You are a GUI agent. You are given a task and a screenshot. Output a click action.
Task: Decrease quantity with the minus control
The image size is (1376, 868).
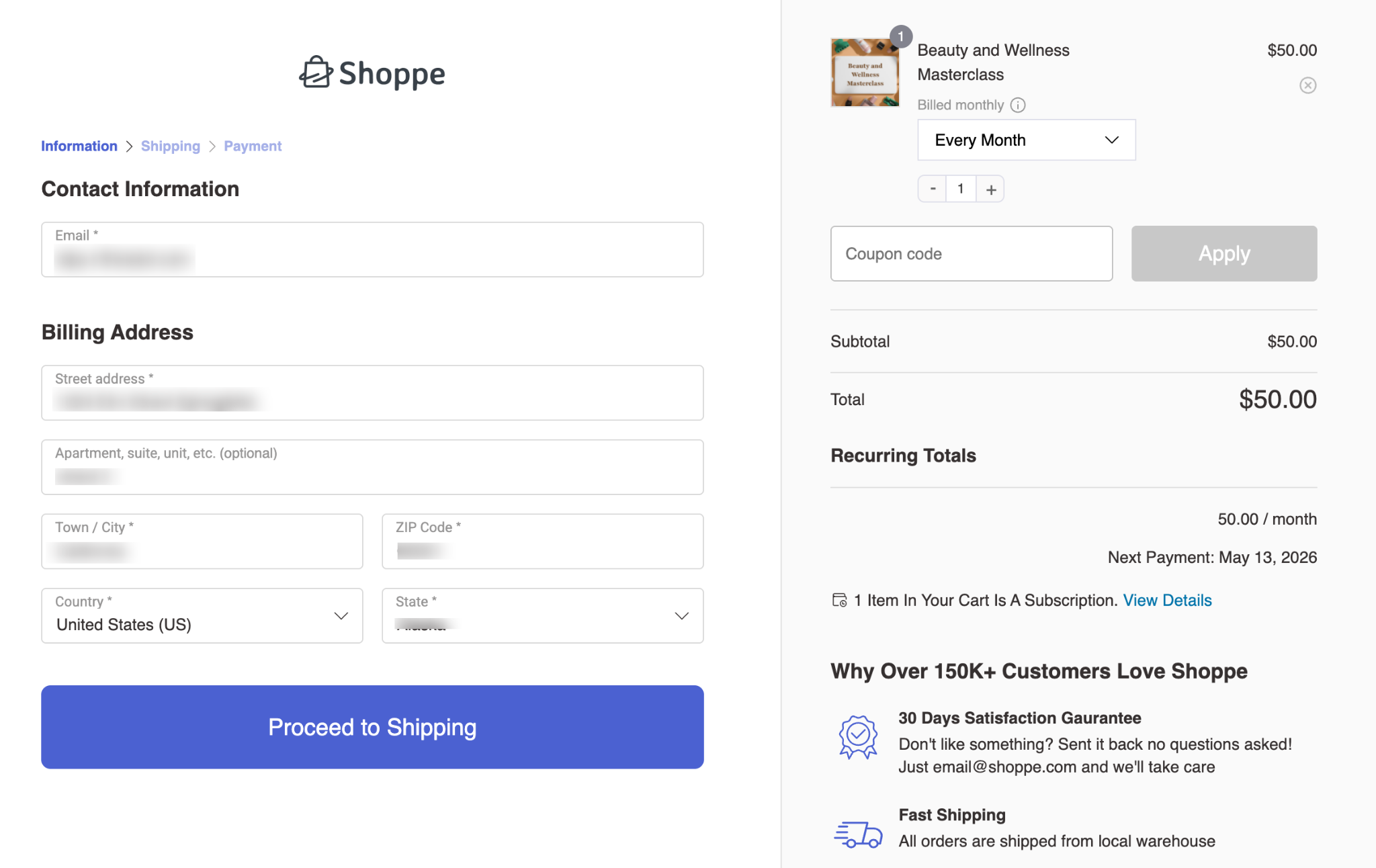(932, 189)
